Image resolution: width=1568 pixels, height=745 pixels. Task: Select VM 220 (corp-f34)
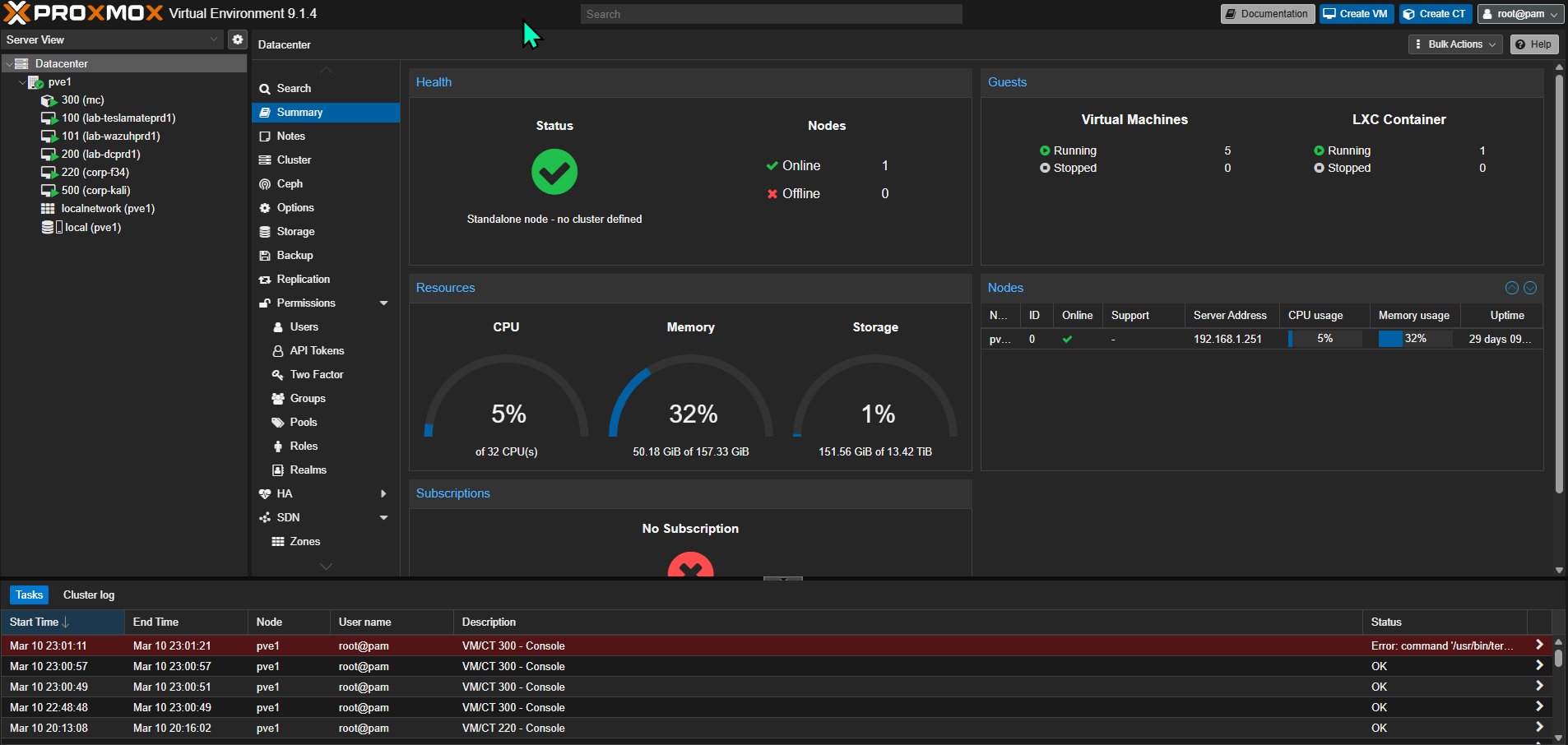(95, 172)
